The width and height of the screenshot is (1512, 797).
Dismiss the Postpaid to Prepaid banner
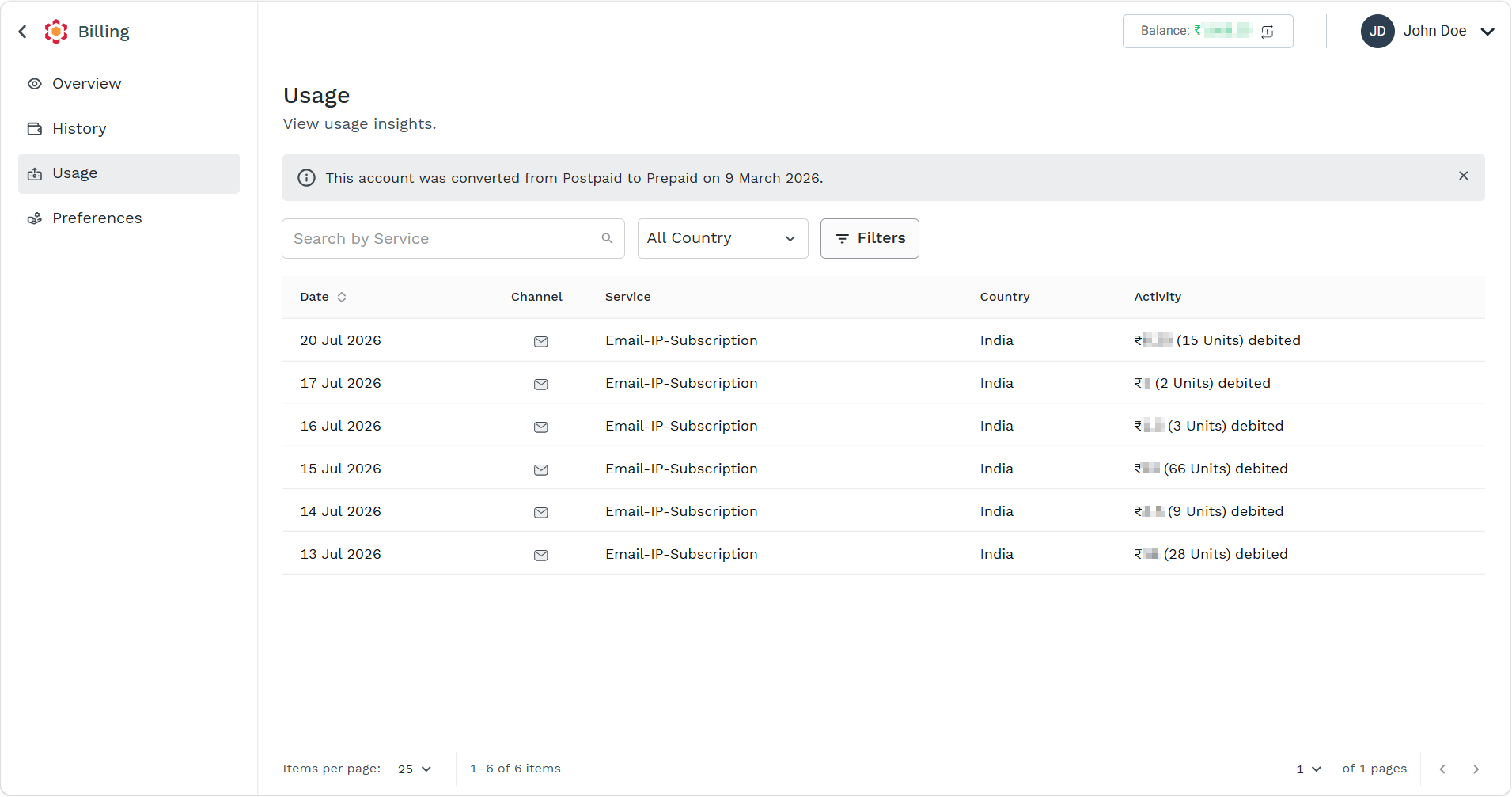[x=1464, y=176]
